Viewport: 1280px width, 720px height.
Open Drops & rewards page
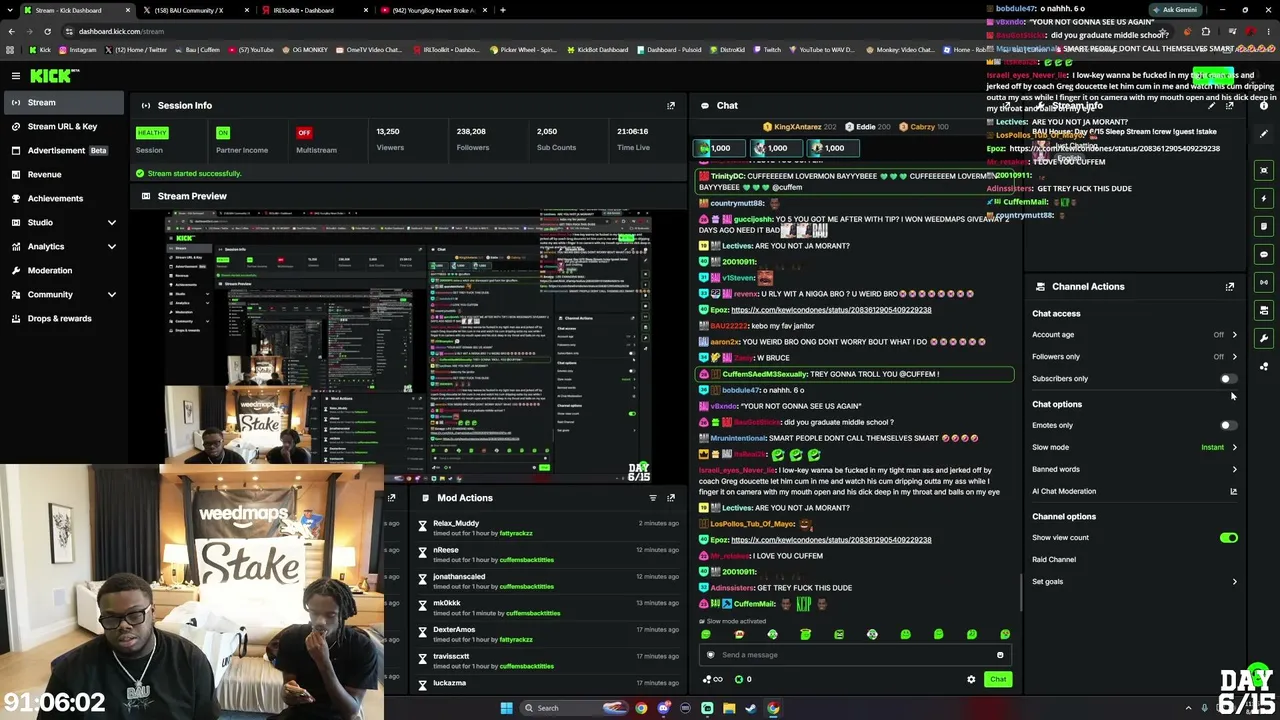coord(62,318)
